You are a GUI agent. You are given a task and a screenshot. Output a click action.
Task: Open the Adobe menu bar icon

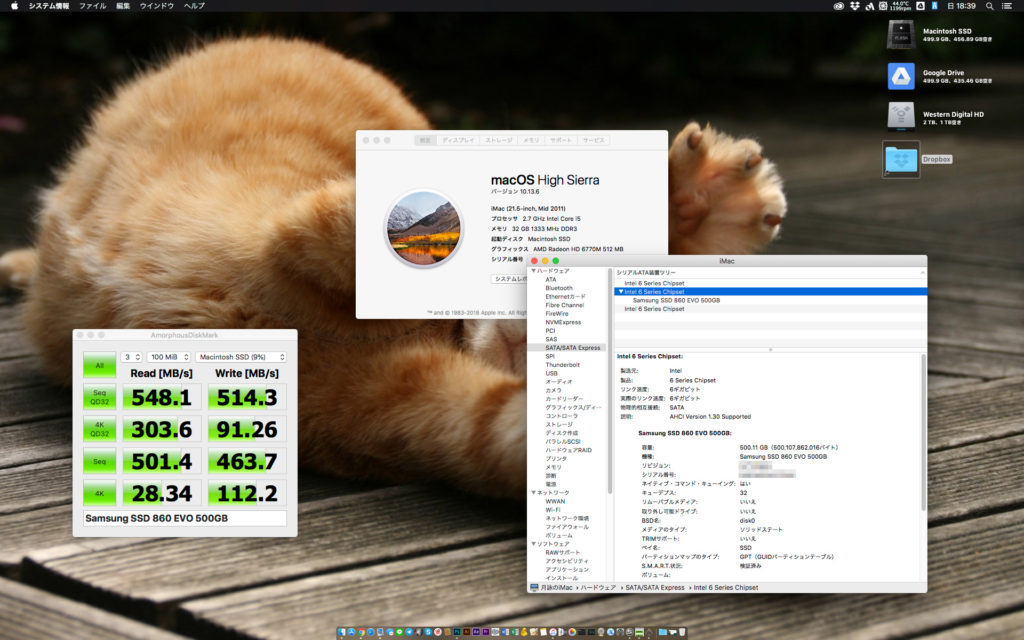(x=869, y=6)
